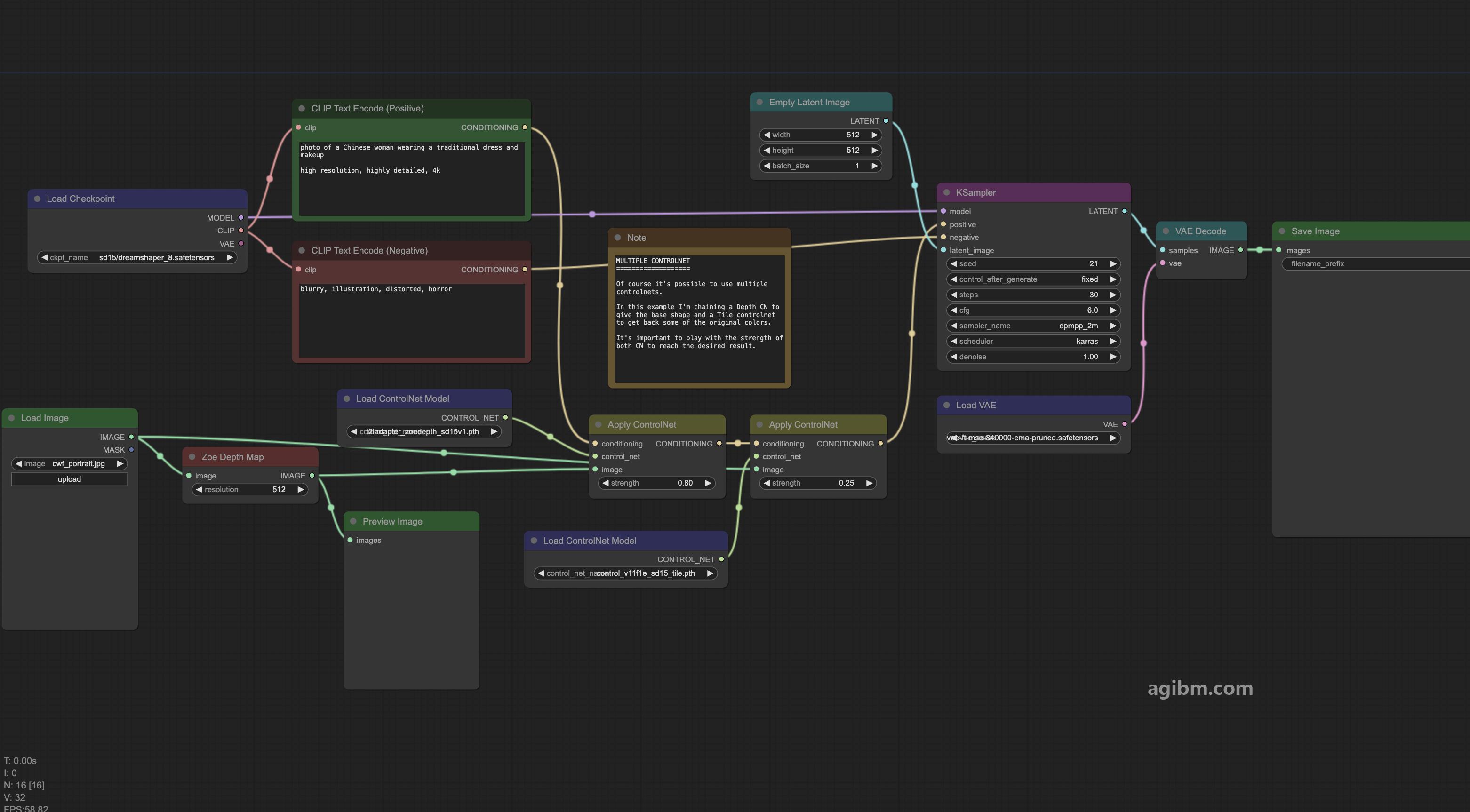Increase Zoe Depth Map resolution with right arrow
1470x812 pixels.
pyautogui.click(x=300, y=490)
